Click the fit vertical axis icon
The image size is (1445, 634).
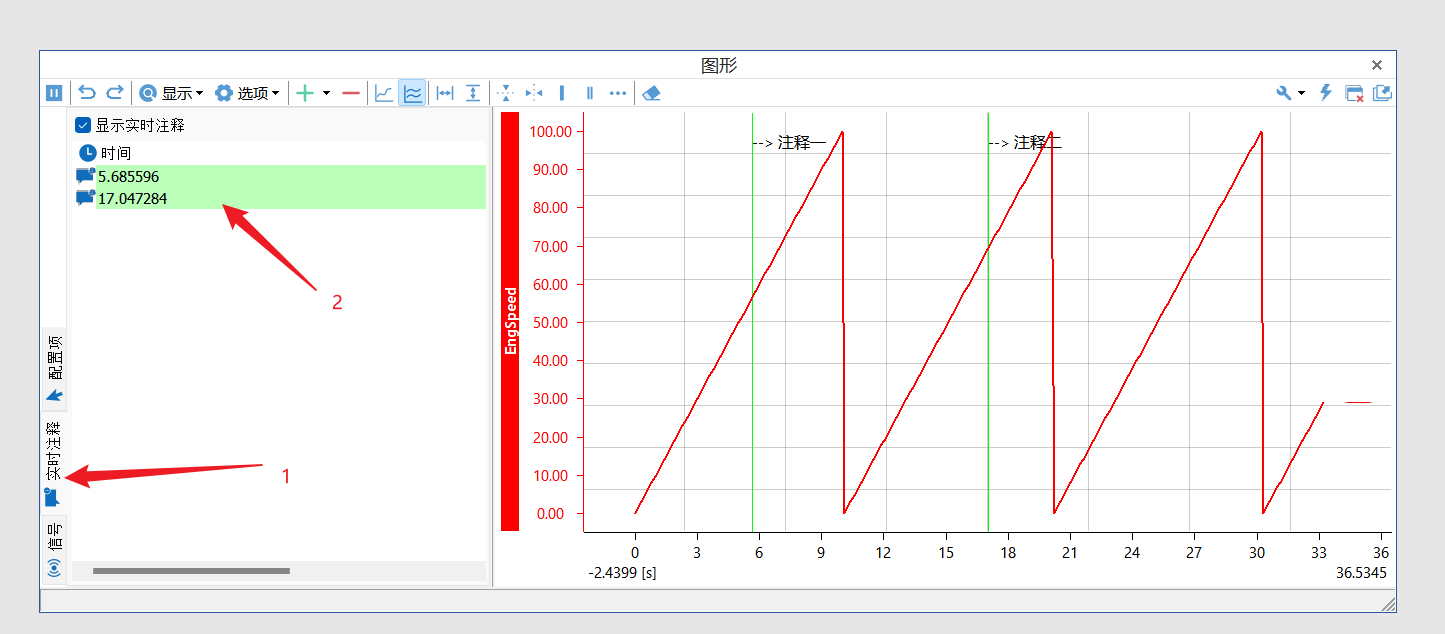(x=472, y=93)
